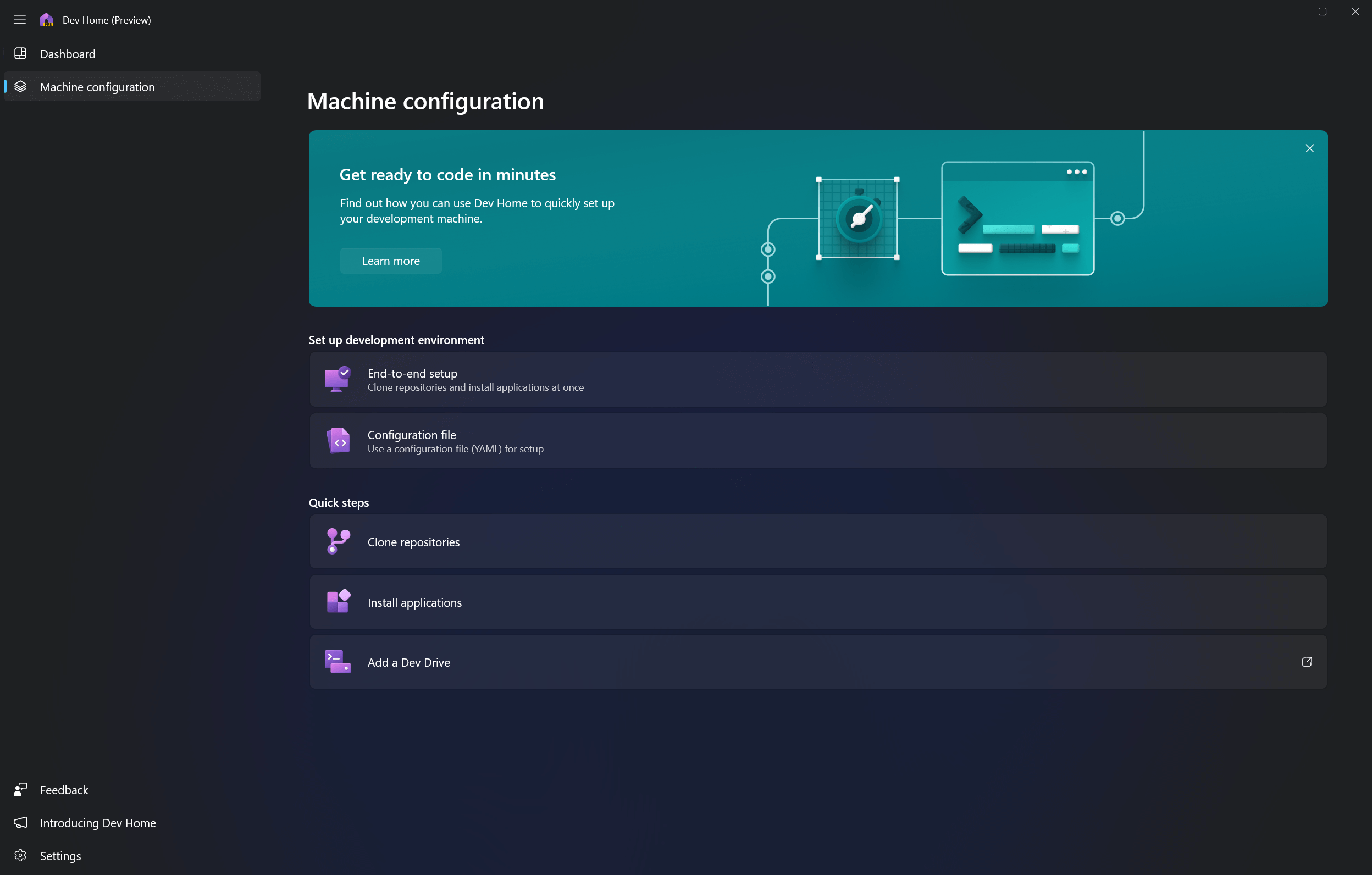Click the Add a Dev Drive icon

pos(338,662)
